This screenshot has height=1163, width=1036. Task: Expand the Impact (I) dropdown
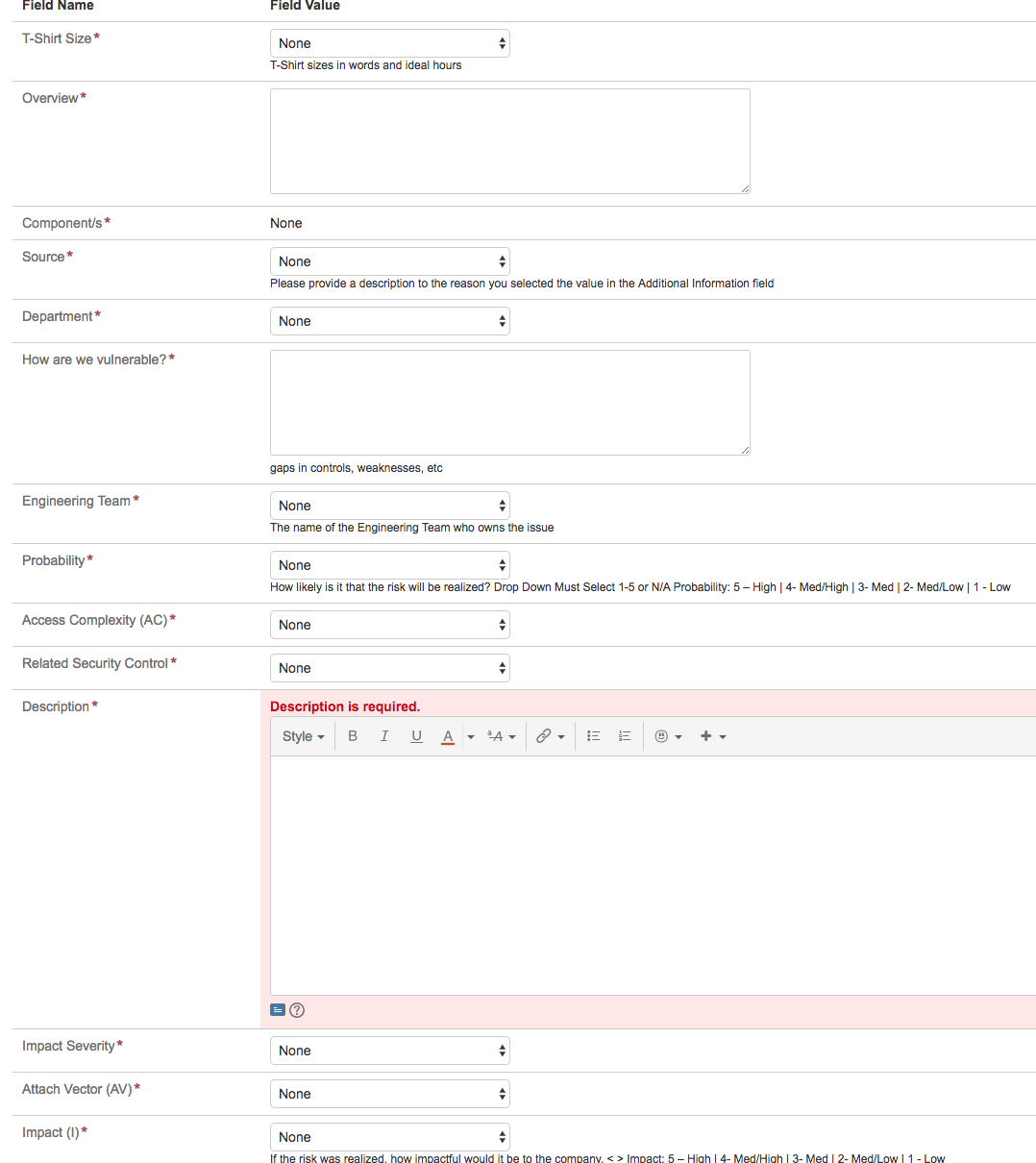390,1137
